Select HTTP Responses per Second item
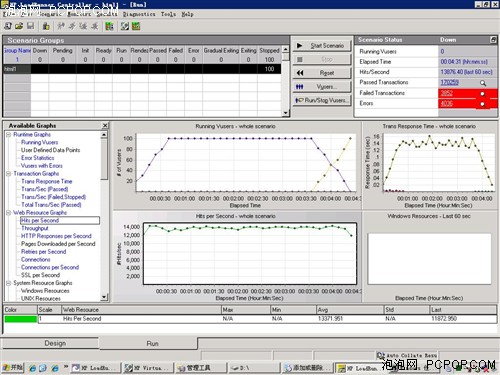This screenshot has width=500, height=375. click(56, 236)
